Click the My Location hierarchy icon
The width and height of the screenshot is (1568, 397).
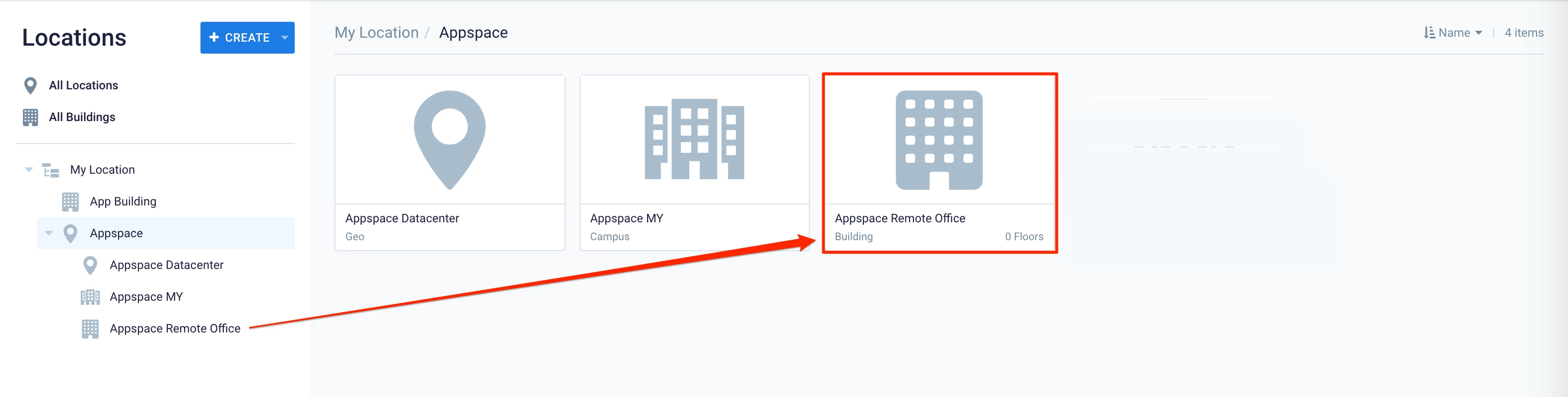coord(51,171)
